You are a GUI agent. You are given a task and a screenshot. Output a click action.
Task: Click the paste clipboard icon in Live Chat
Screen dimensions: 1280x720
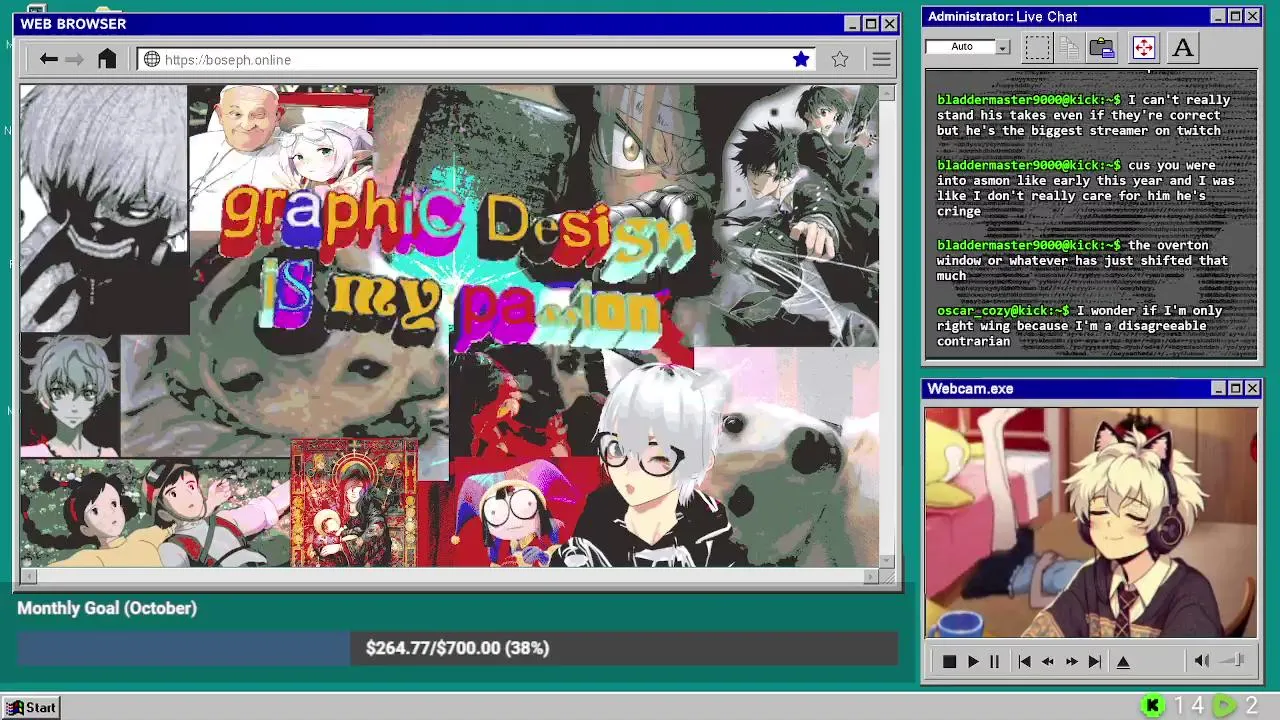point(1103,47)
